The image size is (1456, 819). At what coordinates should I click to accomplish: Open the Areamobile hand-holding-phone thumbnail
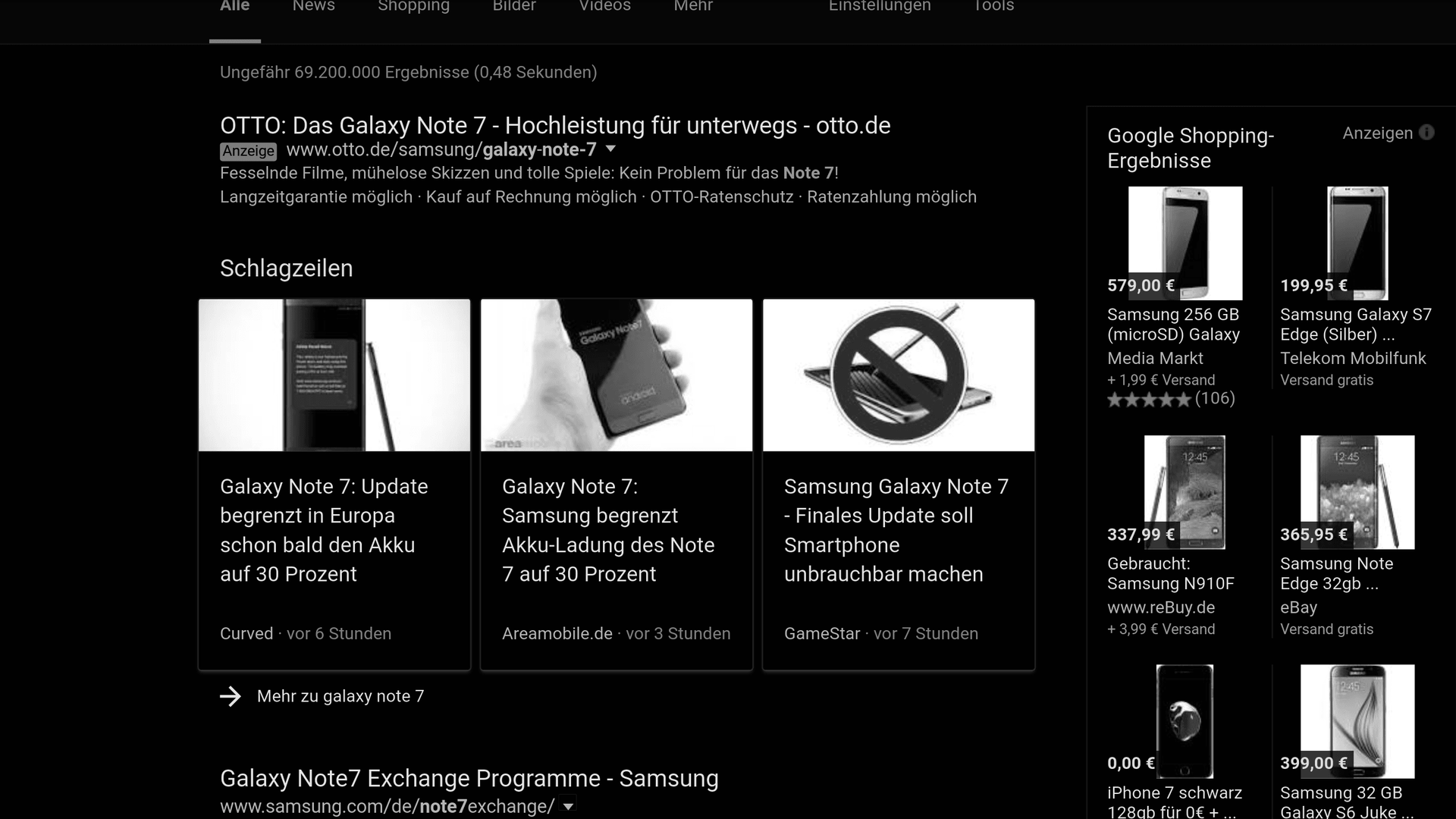click(x=617, y=375)
